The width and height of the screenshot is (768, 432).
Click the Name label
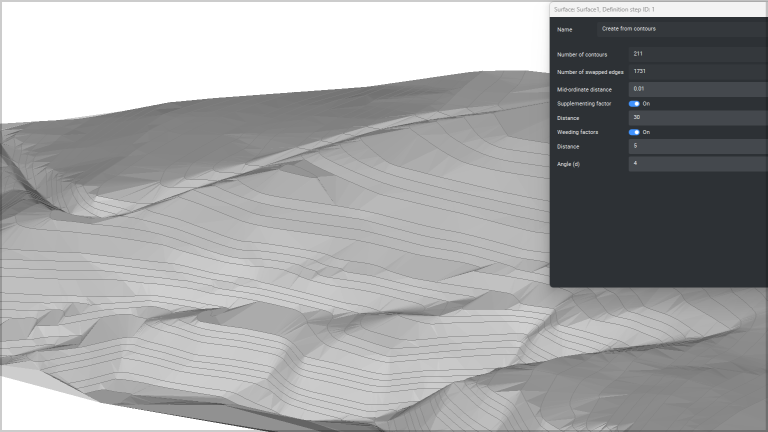pyautogui.click(x=564, y=29)
